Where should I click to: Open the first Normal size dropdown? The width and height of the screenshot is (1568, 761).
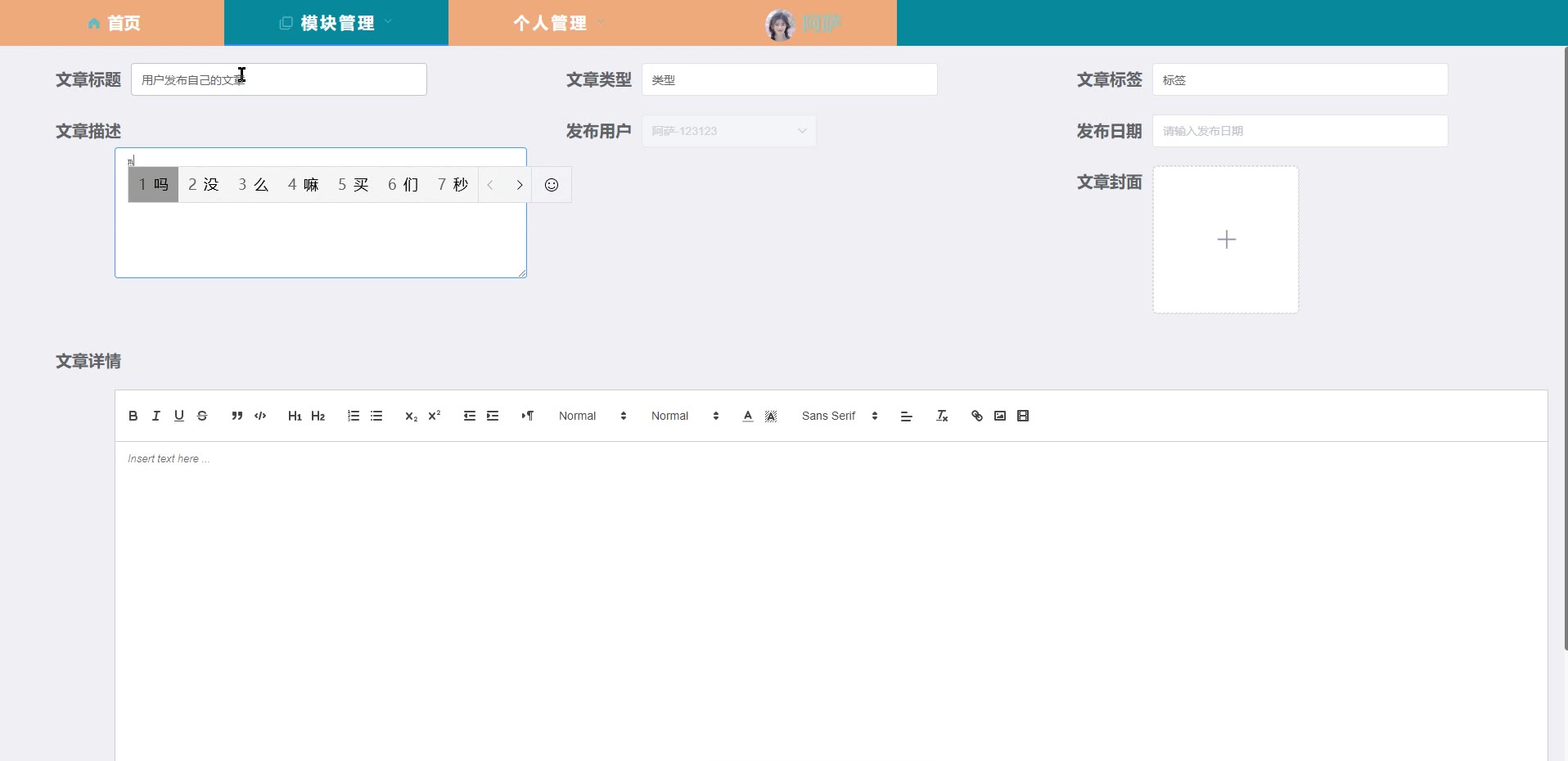click(593, 416)
